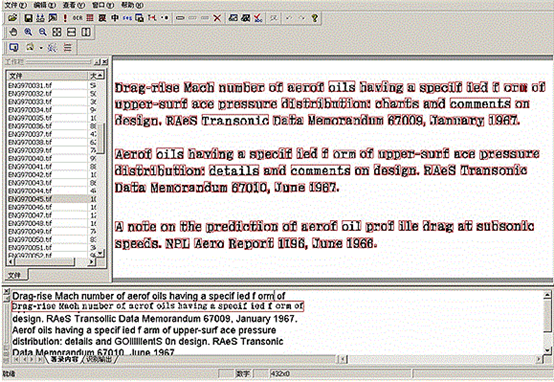Image resolution: width=554 pixels, height=382 pixels.
Task: Click file list scroll up arrow
Action: tap(101, 75)
